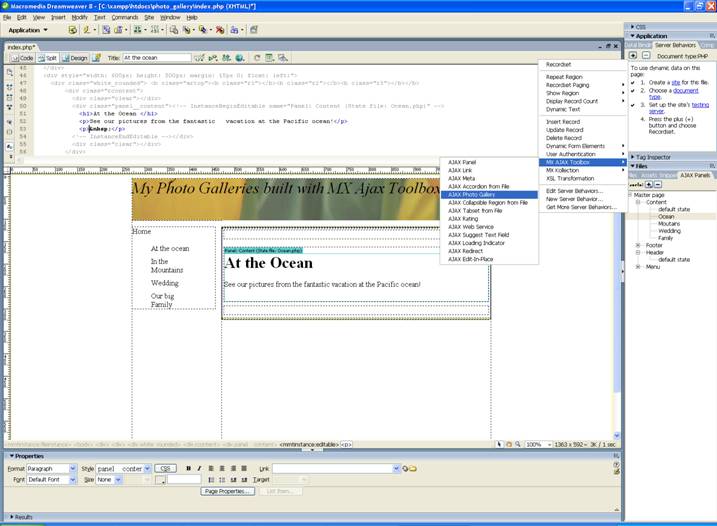This screenshot has width=717, height=526.
Task: Add AJAX panel with plus button
Action: pyautogui.click(x=648, y=185)
